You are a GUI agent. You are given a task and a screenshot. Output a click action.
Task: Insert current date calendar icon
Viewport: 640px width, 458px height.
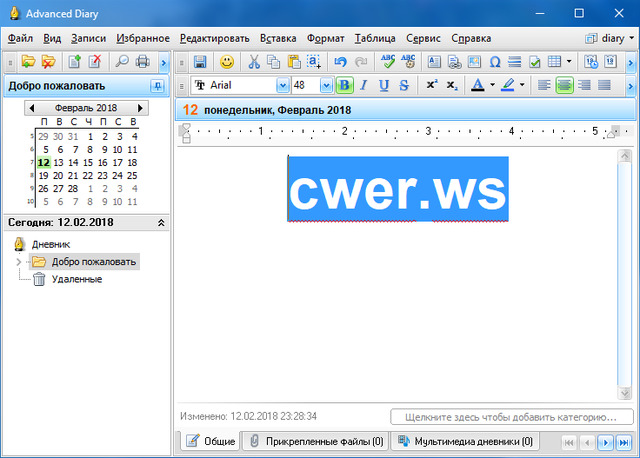coord(611,62)
